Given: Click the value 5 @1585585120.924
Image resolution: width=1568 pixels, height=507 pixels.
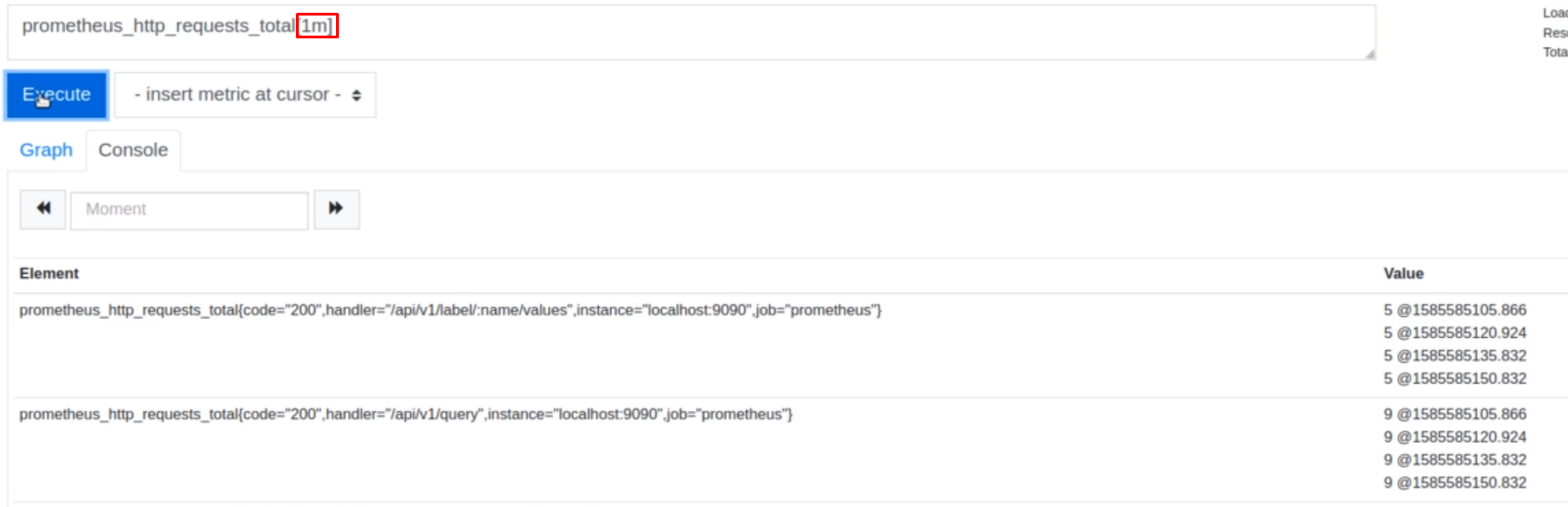Looking at the screenshot, I should (1455, 333).
